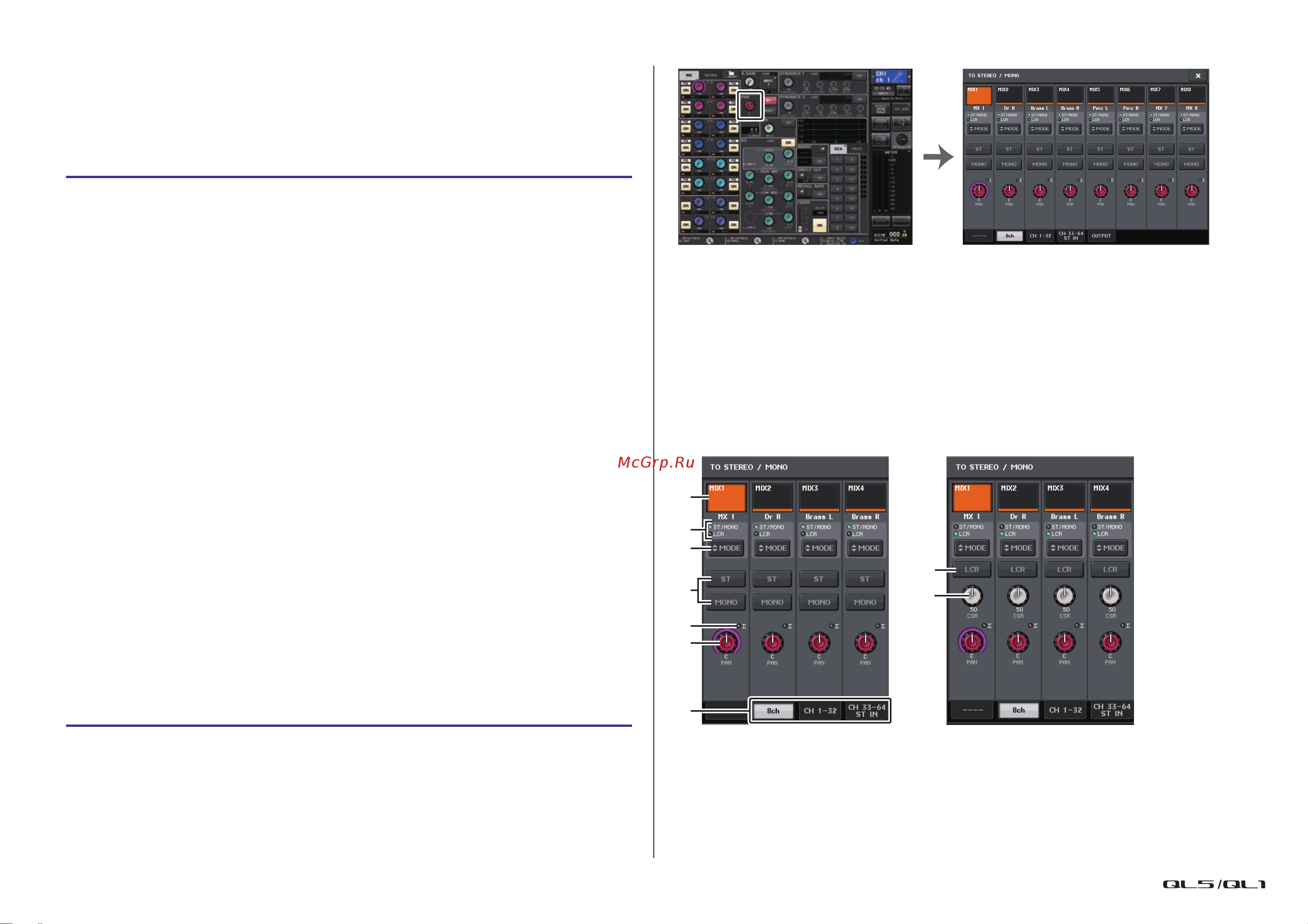The height and width of the screenshot is (924, 1308).
Task: Click the Σ indicator for MX 1 in the four-channel ST/MONO panel
Action: (741, 626)
